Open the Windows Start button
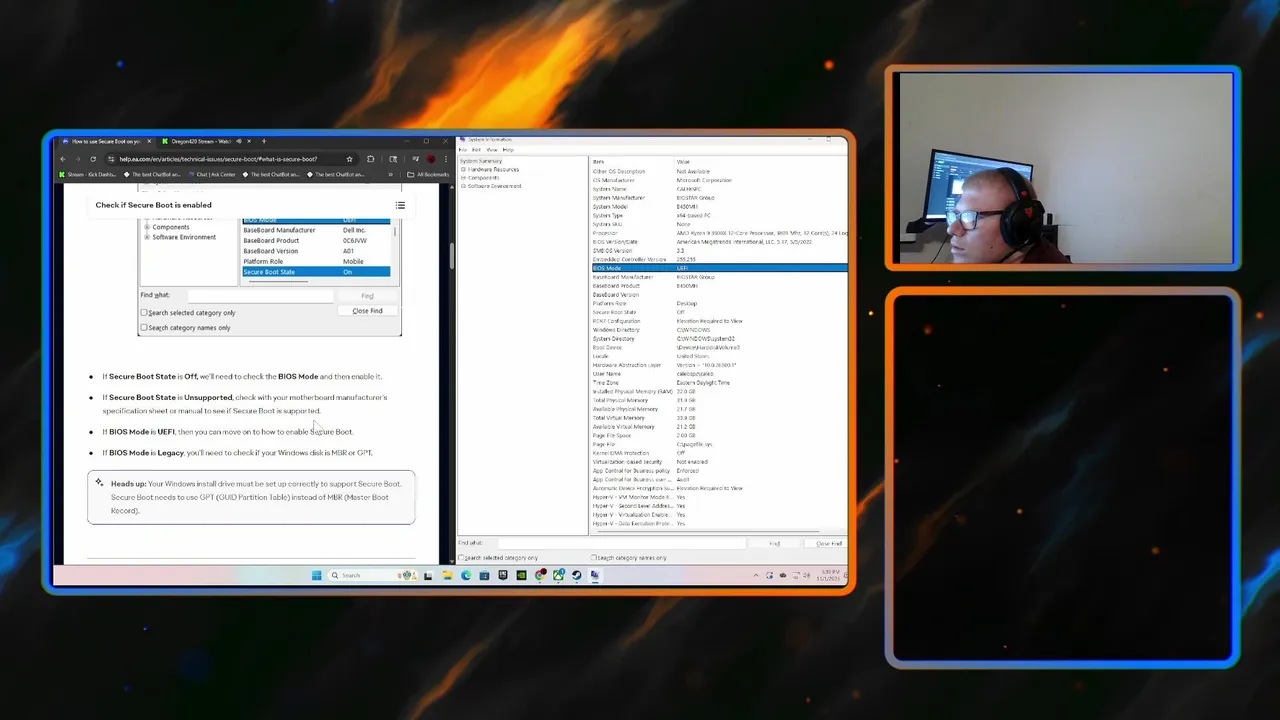1280x720 pixels. tap(316, 575)
